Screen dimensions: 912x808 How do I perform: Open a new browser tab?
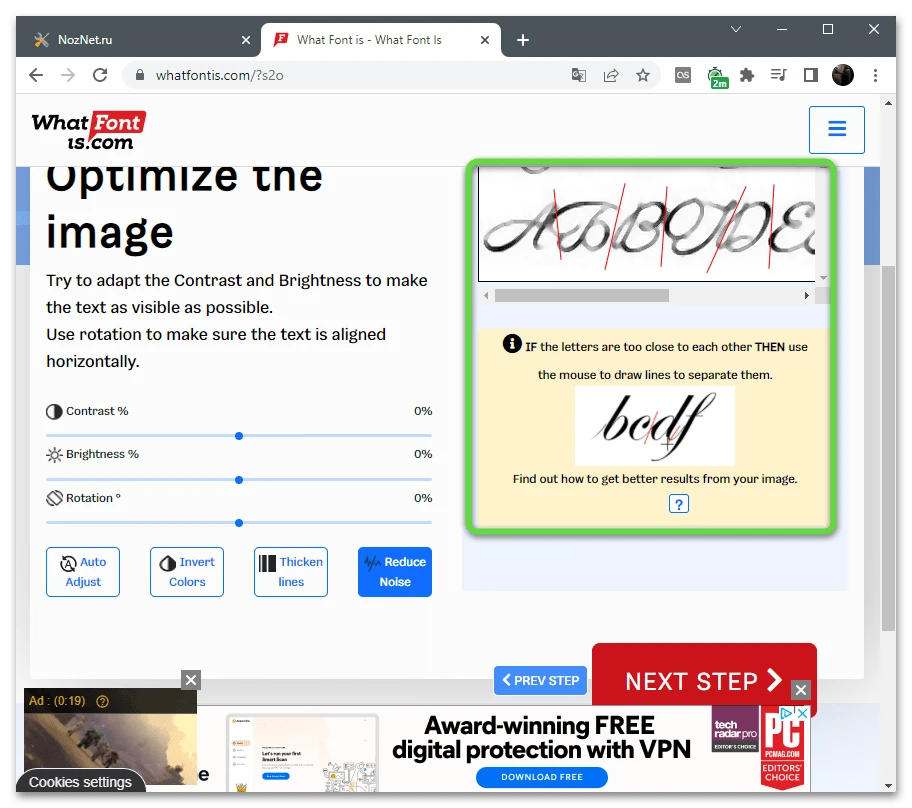click(x=522, y=40)
